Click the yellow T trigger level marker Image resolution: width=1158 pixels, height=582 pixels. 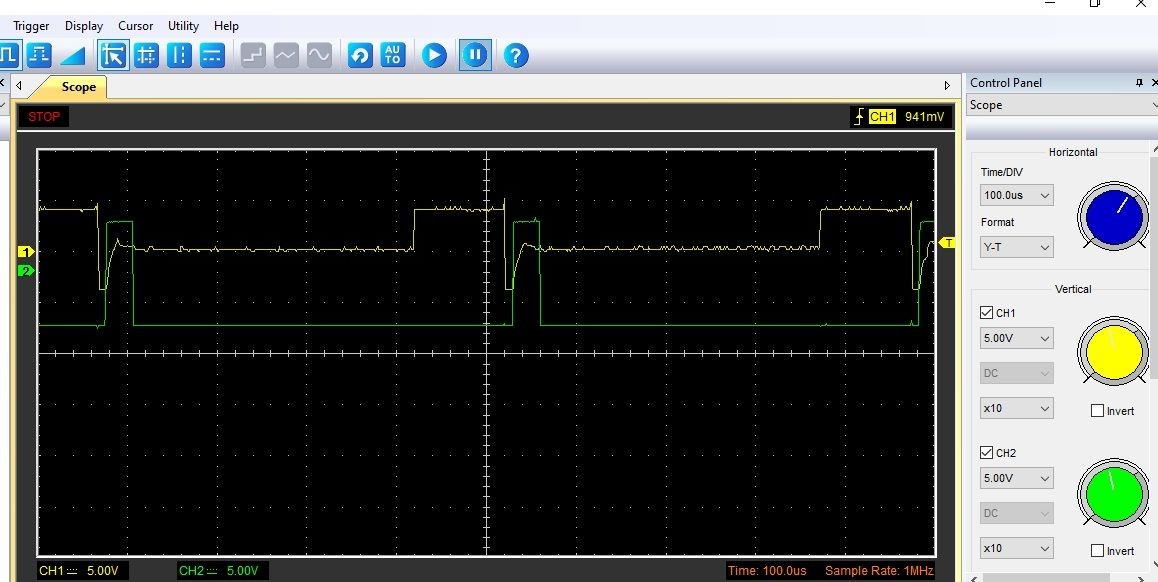[948, 243]
